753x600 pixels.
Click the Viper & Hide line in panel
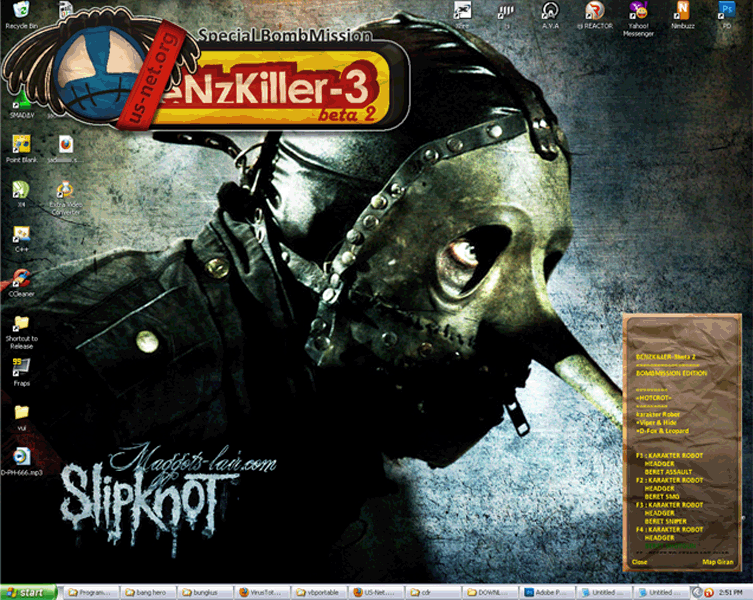point(656,423)
